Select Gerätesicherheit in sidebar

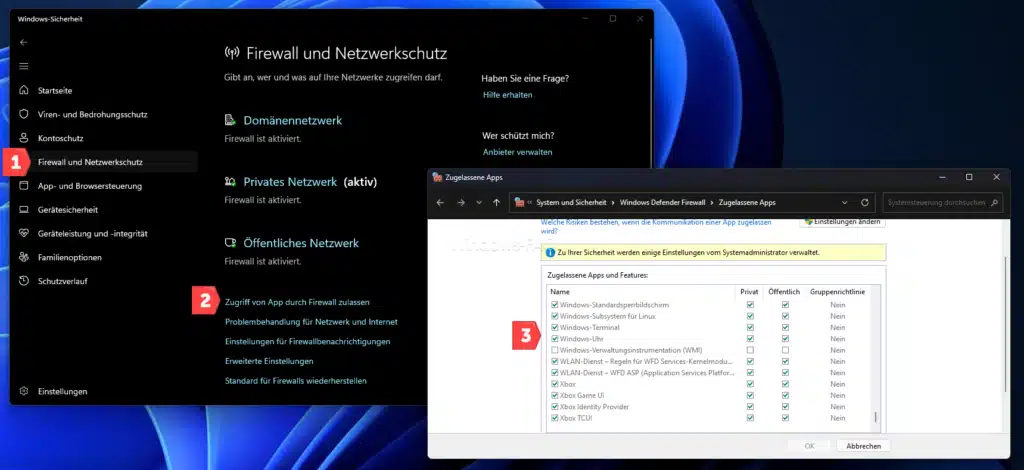pos(68,210)
